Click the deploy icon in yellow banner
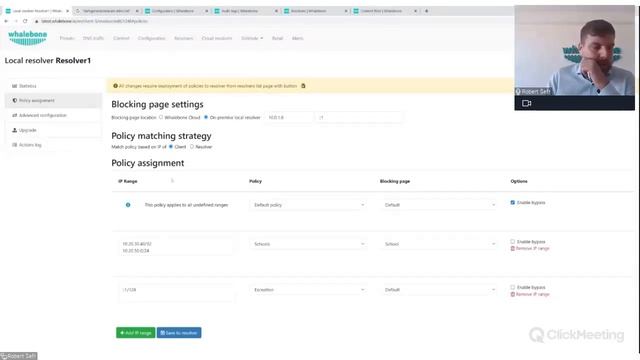The height and width of the screenshot is (360, 640). [x=303, y=86]
